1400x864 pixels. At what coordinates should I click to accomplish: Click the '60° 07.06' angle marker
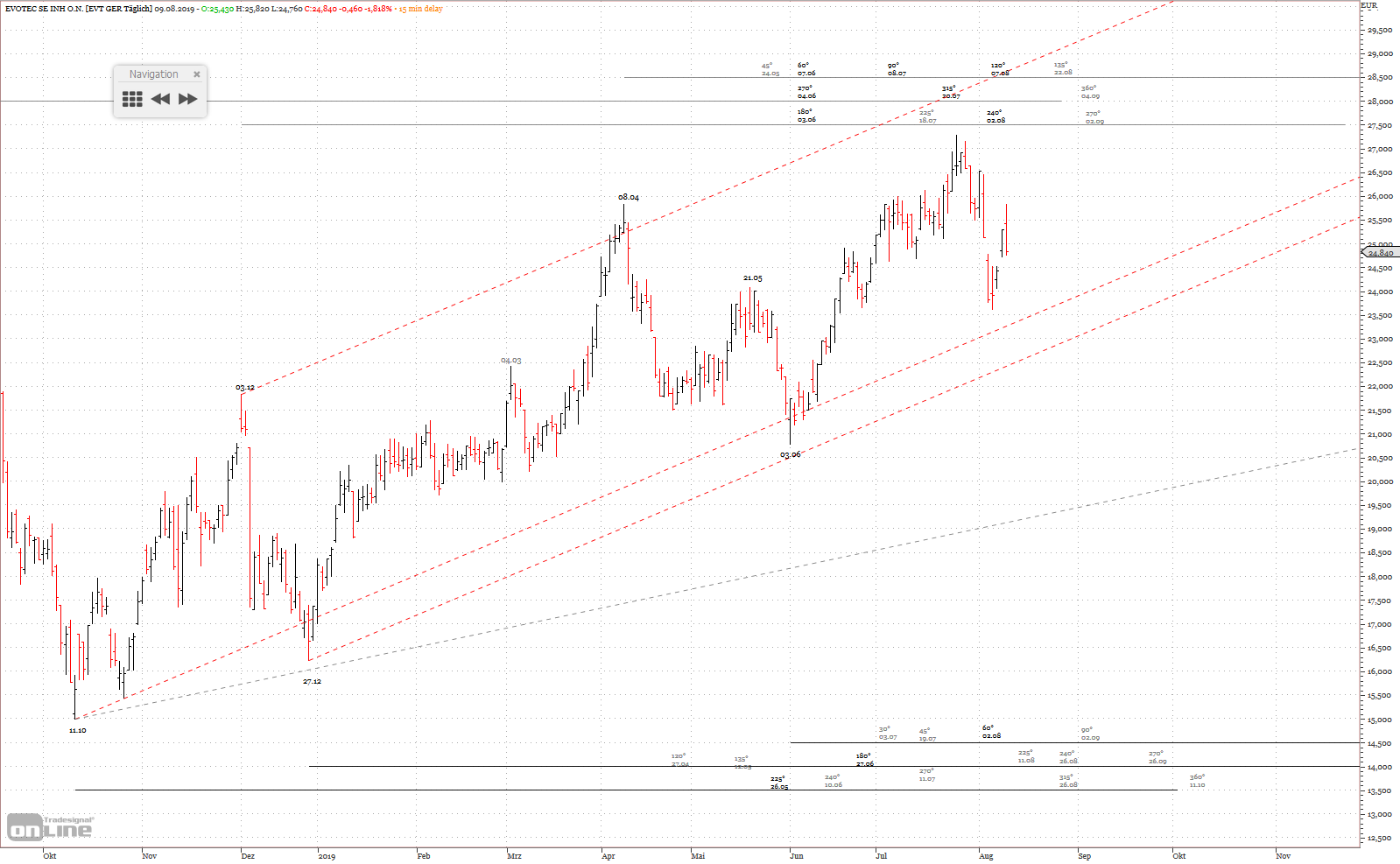coord(806,69)
